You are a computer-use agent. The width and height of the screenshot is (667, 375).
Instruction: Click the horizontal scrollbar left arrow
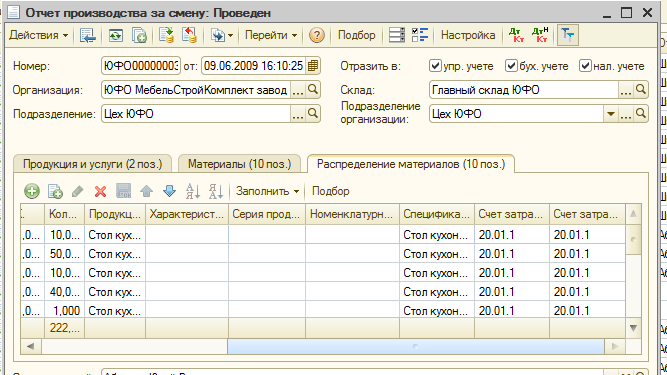(31, 347)
